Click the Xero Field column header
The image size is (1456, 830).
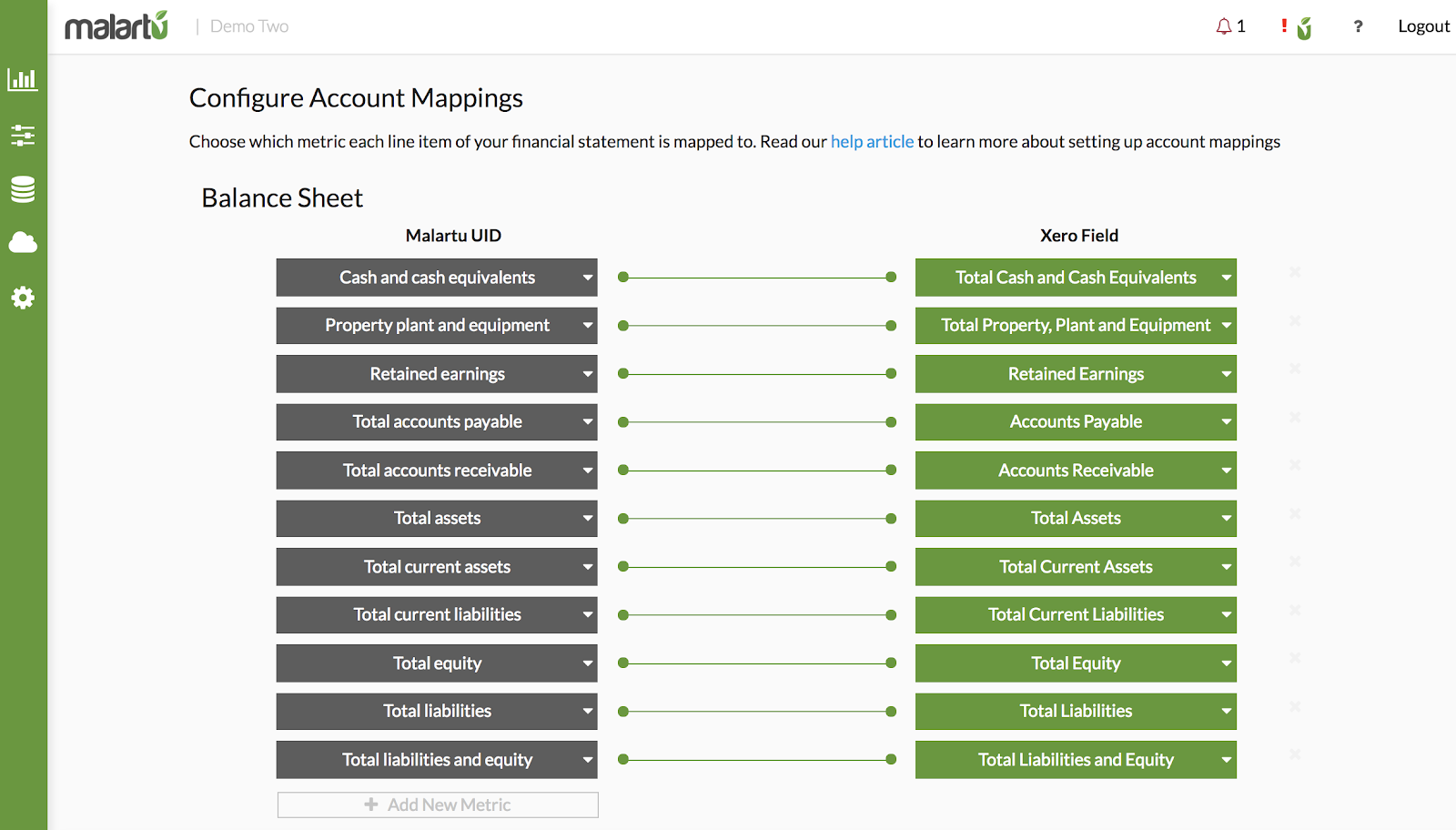tap(1079, 236)
